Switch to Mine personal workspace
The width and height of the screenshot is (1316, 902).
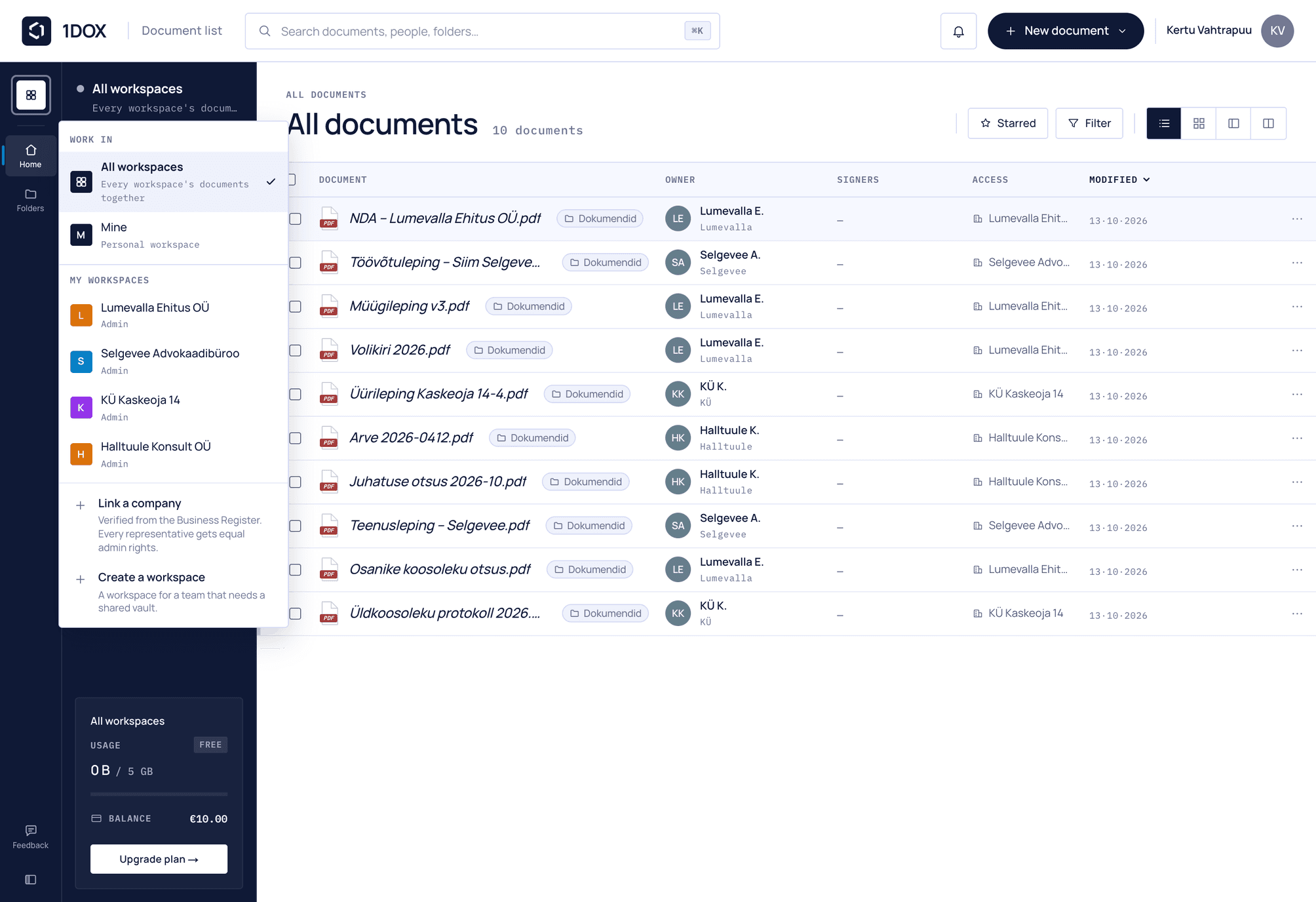[x=173, y=235]
